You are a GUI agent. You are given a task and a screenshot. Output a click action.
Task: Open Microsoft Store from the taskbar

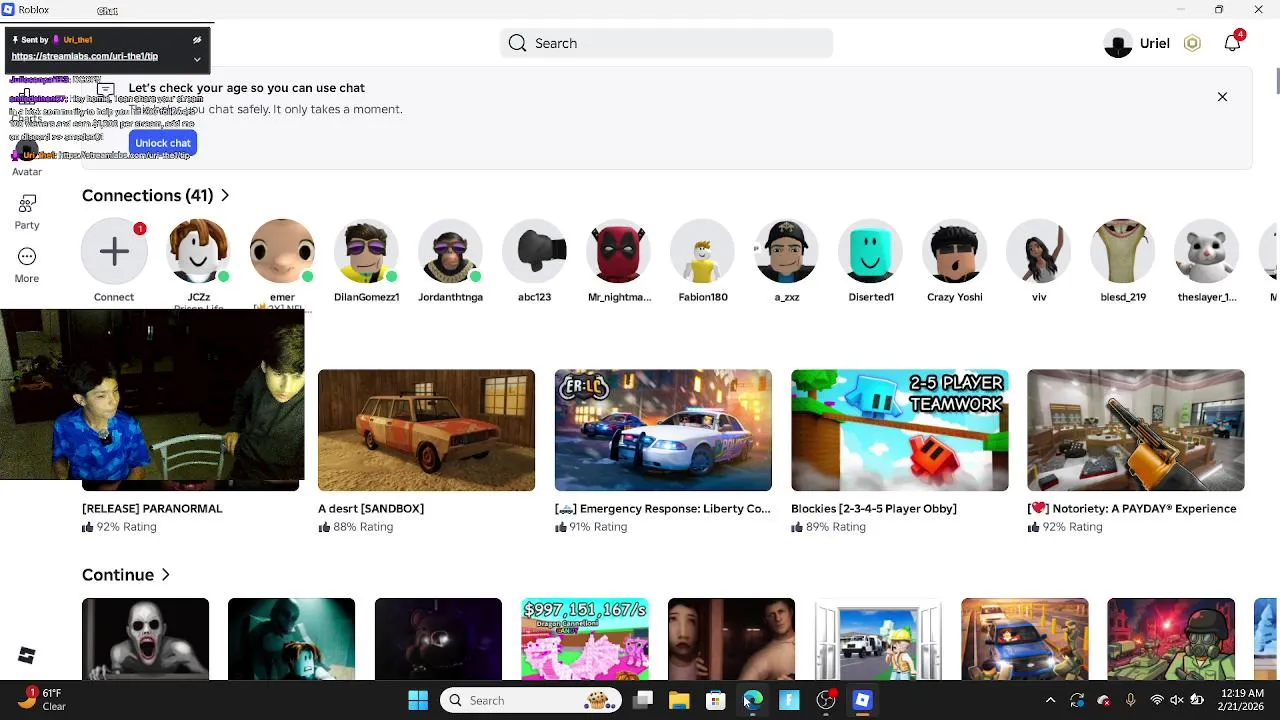point(715,700)
